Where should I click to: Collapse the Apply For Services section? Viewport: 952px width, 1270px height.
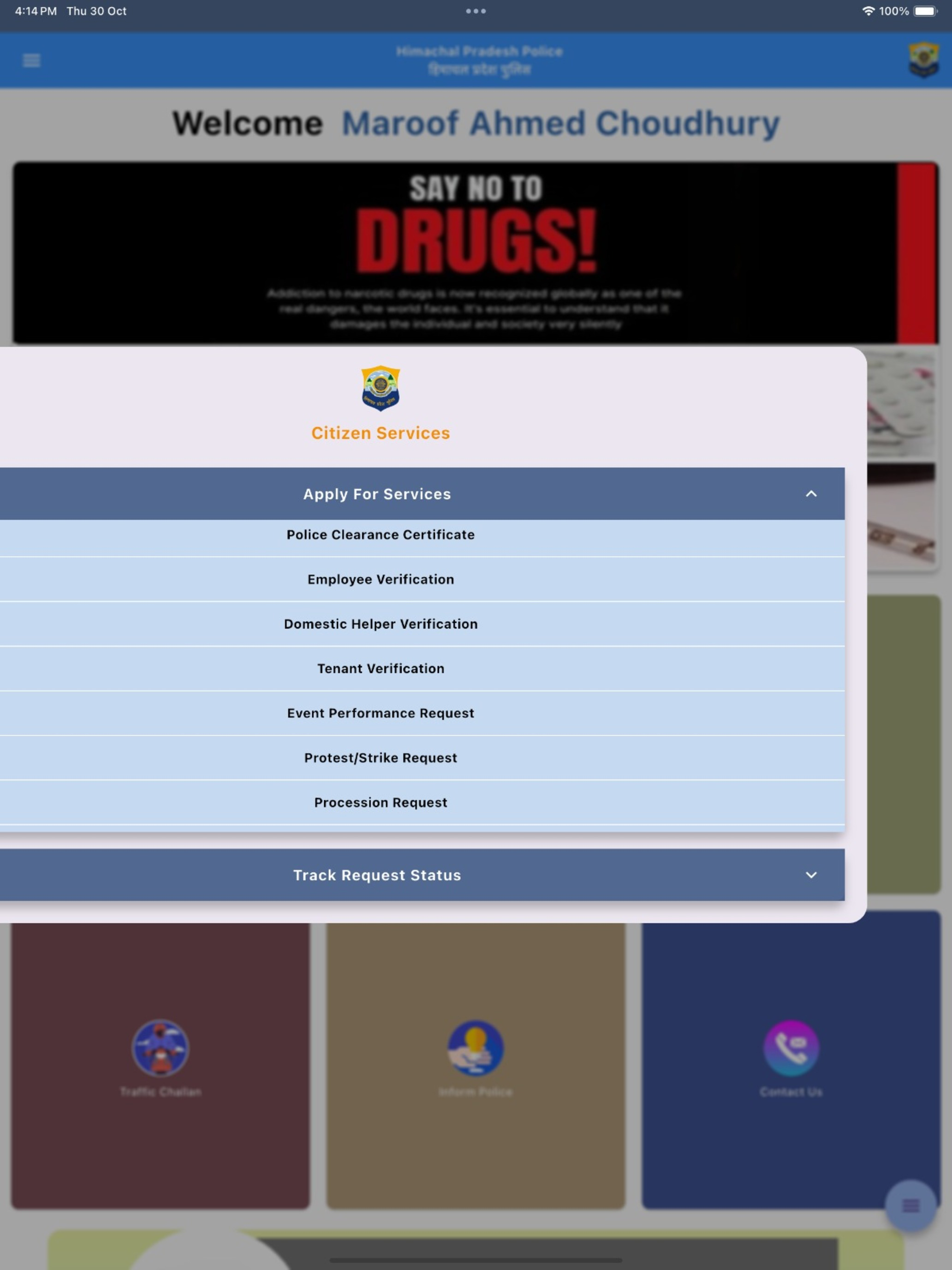click(422, 494)
